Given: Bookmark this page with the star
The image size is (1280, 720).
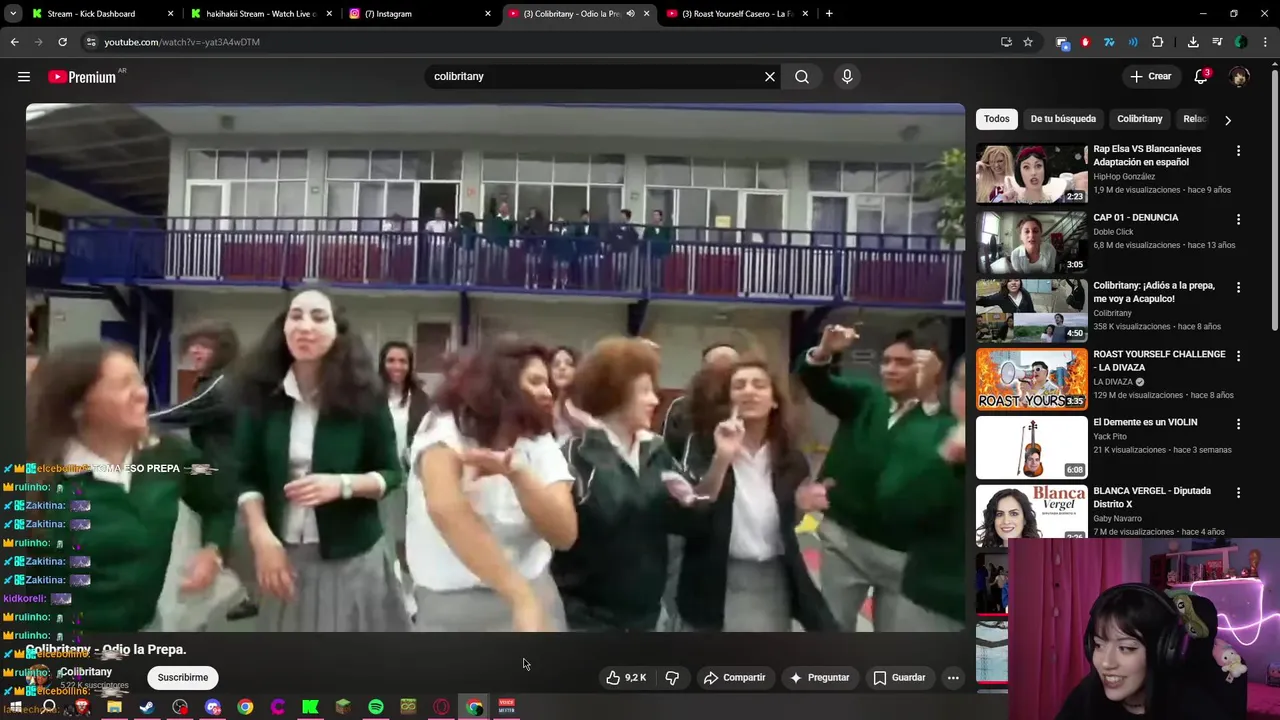Looking at the screenshot, I should 1027,42.
